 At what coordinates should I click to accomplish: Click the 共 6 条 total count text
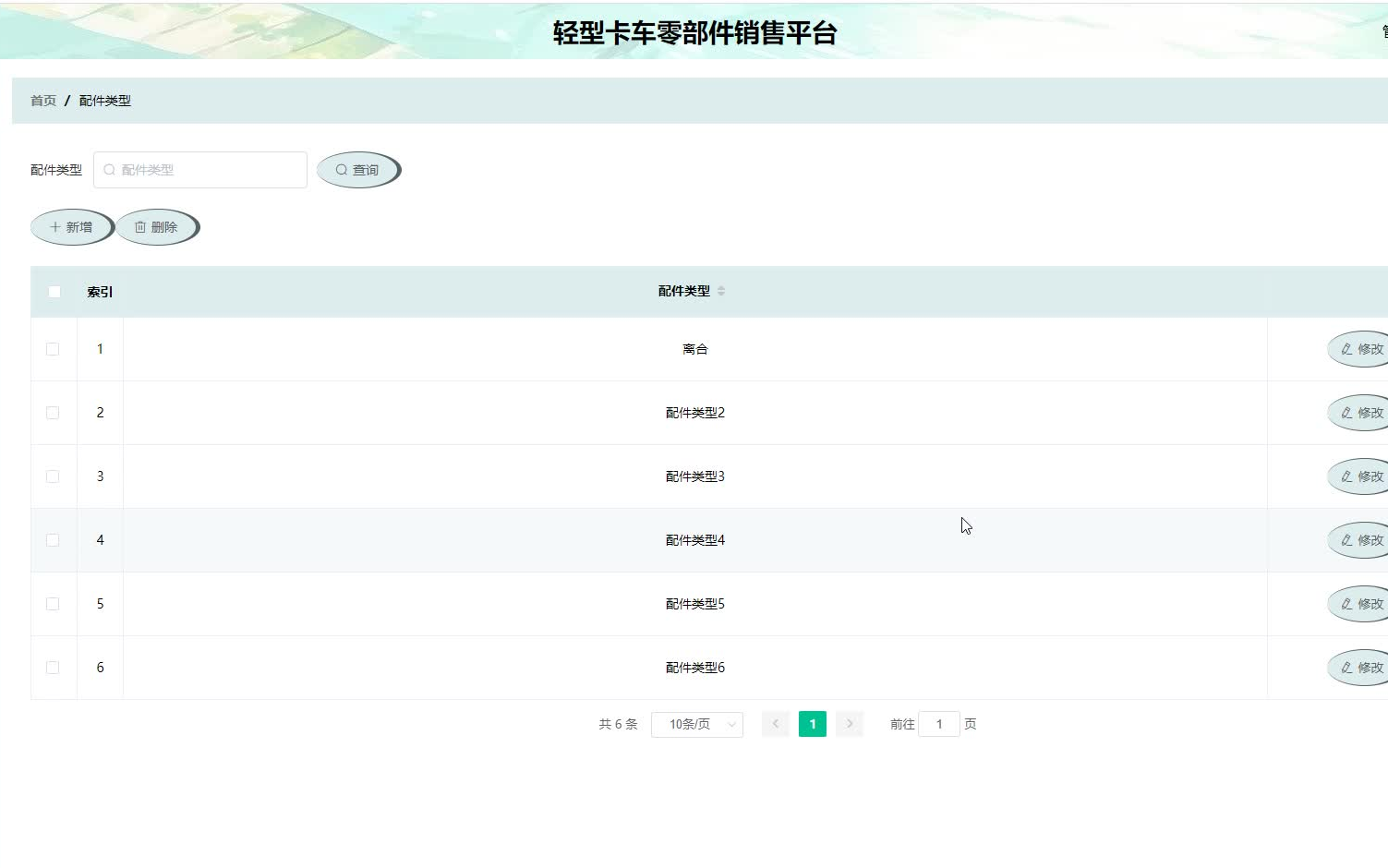(618, 724)
